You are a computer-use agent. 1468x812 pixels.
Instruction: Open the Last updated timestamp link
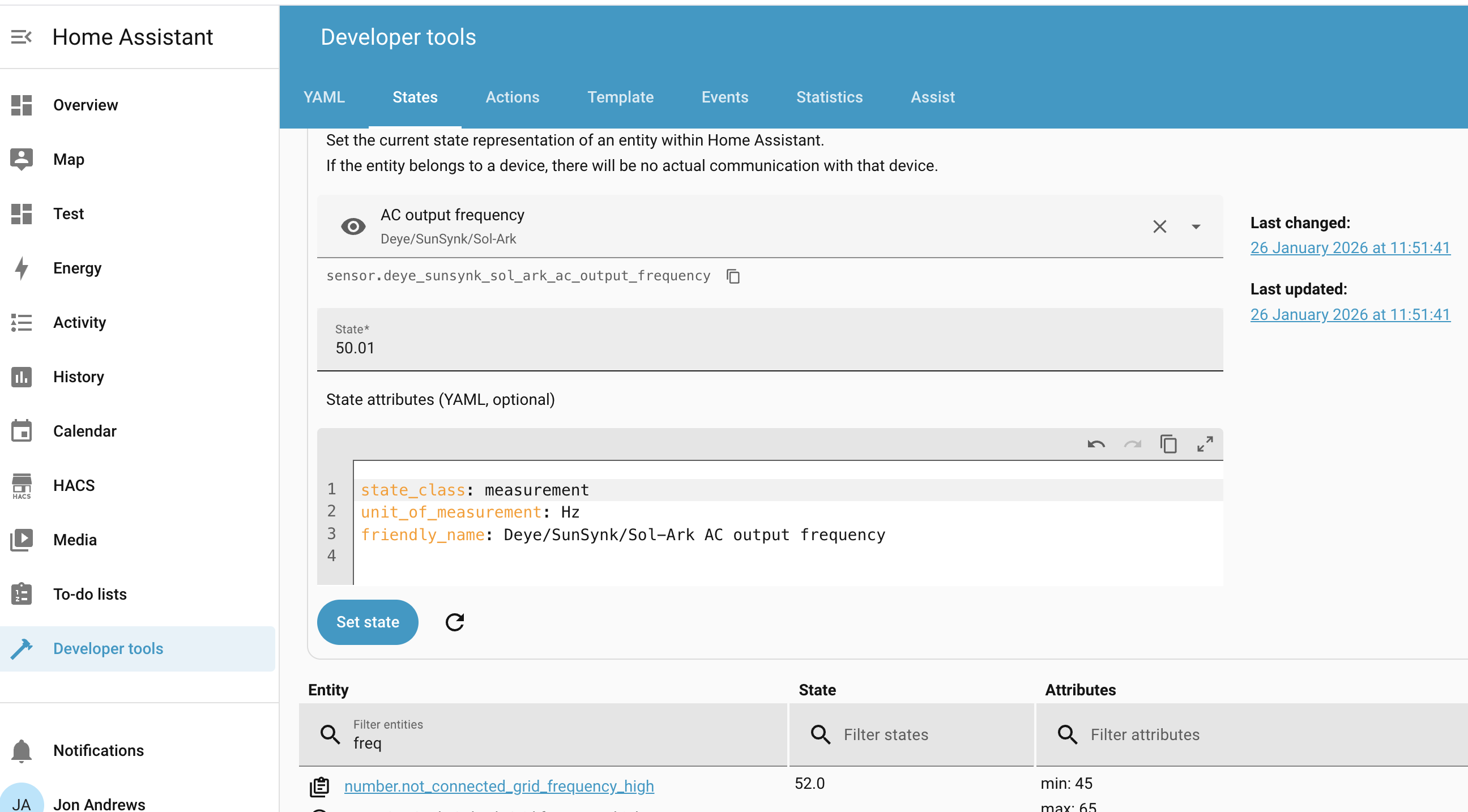point(1350,314)
